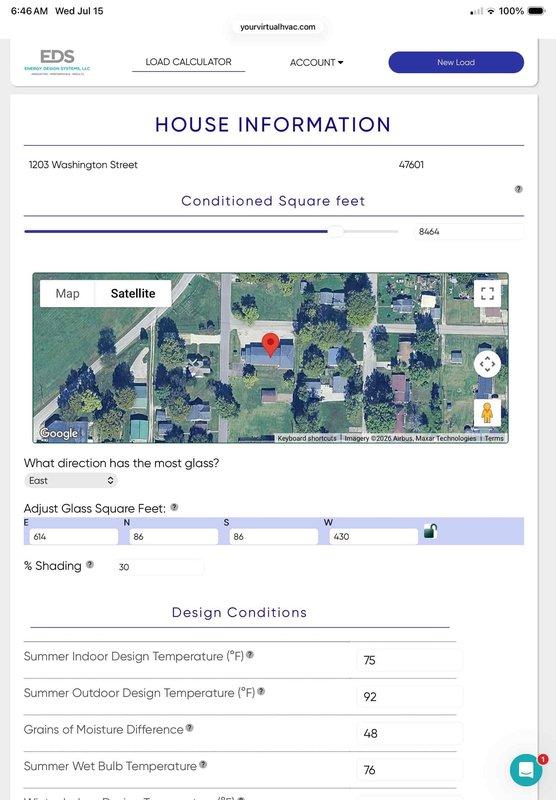This screenshot has width=556, height=800.
Task: Expand the Account dropdown menu
Action: point(316,62)
